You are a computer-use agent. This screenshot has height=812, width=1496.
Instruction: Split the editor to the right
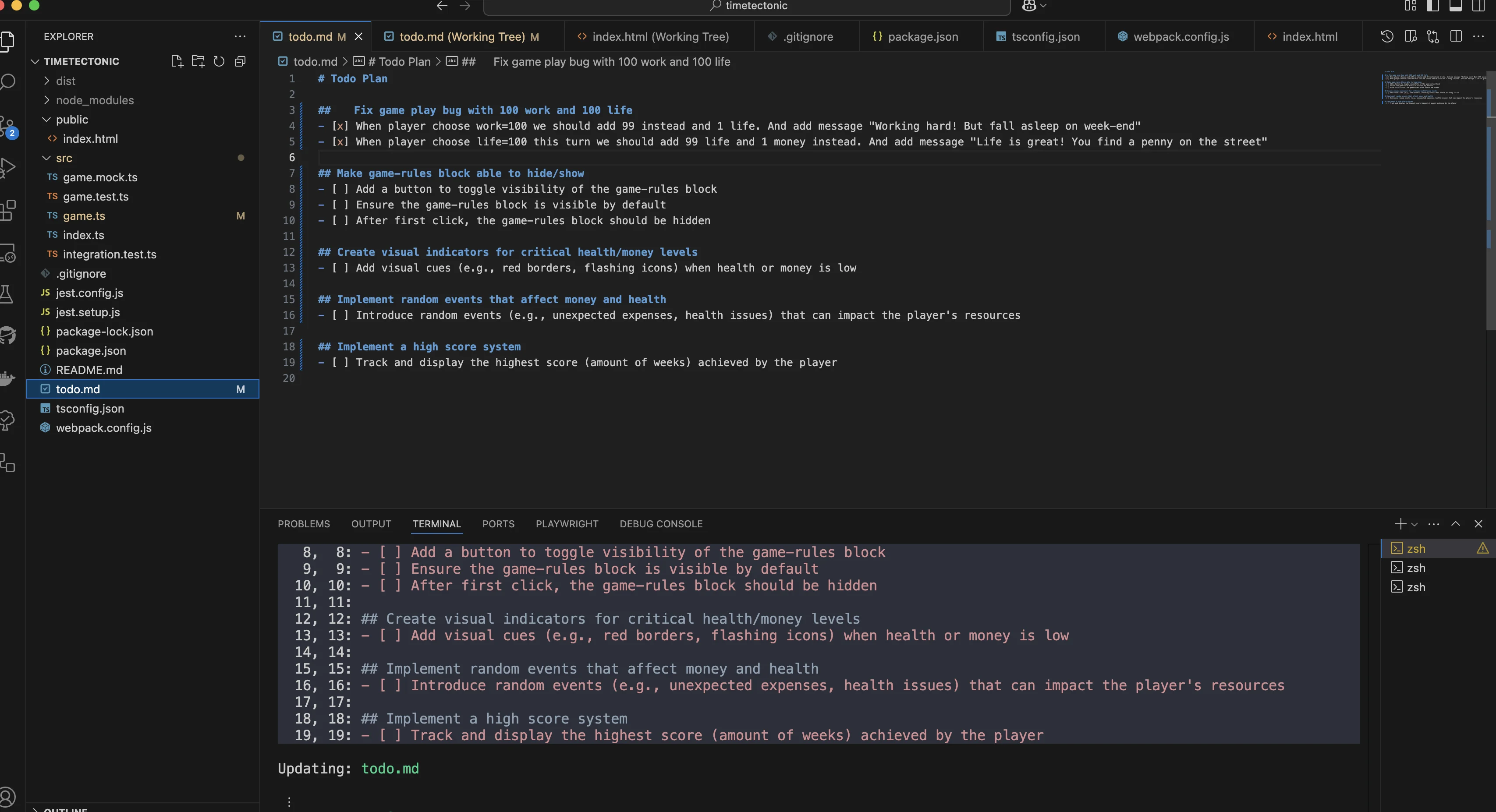pos(1457,36)
